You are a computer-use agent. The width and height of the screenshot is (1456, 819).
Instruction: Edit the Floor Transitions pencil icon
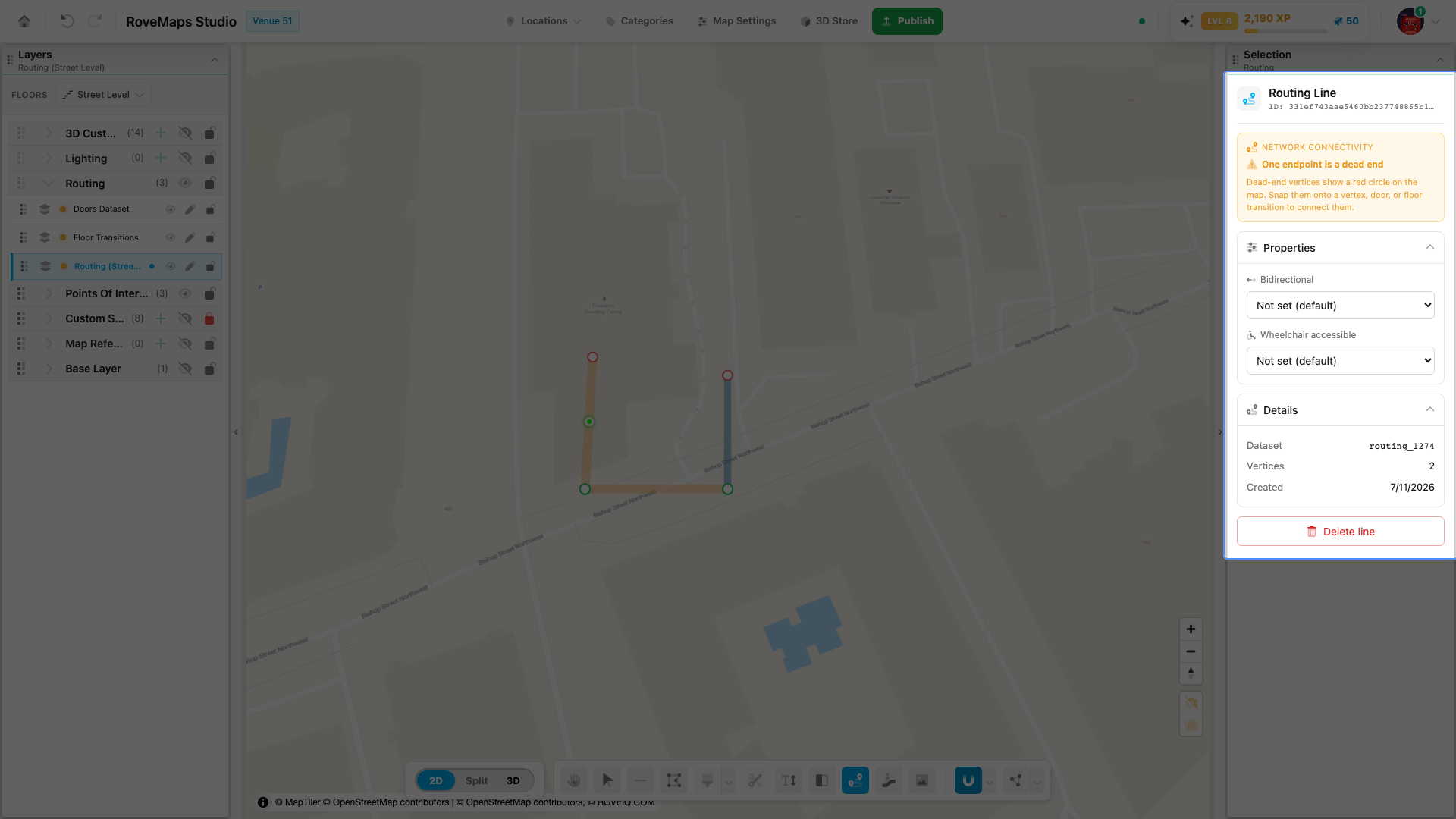190,237
